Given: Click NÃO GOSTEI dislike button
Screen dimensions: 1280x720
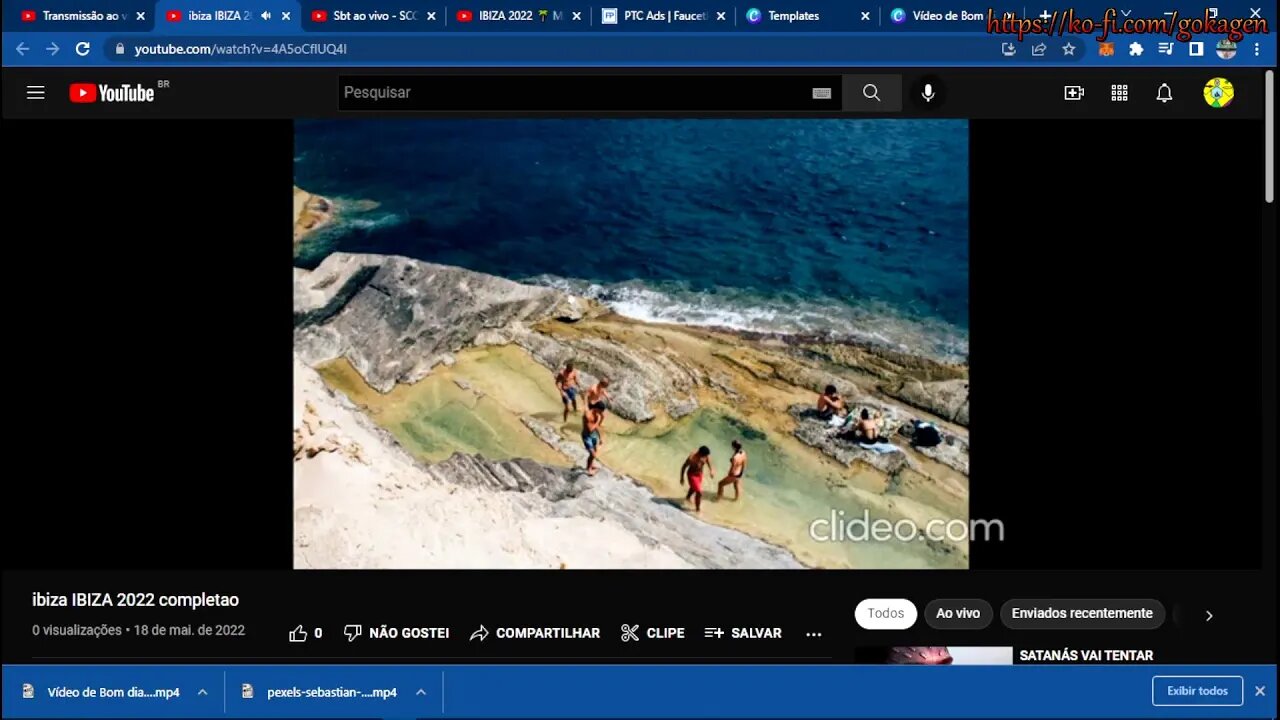Looking at the screenshot, I should pos(397,633).
